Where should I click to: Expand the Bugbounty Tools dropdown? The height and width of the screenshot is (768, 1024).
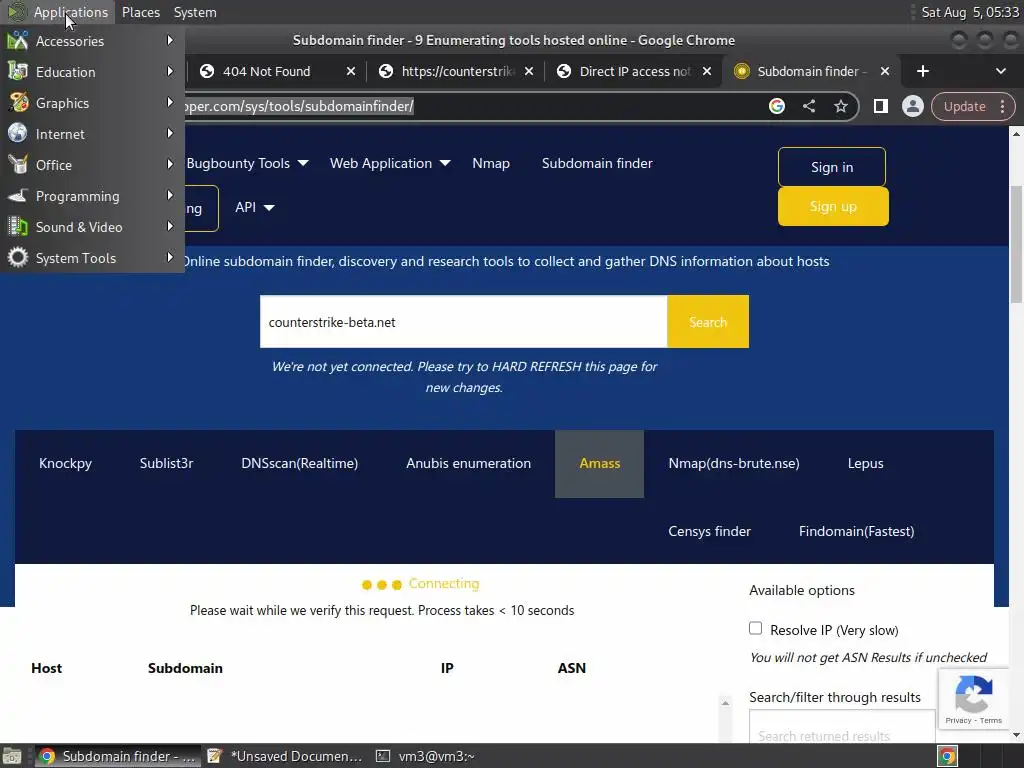pyautogui.click(x=248, y=163)
